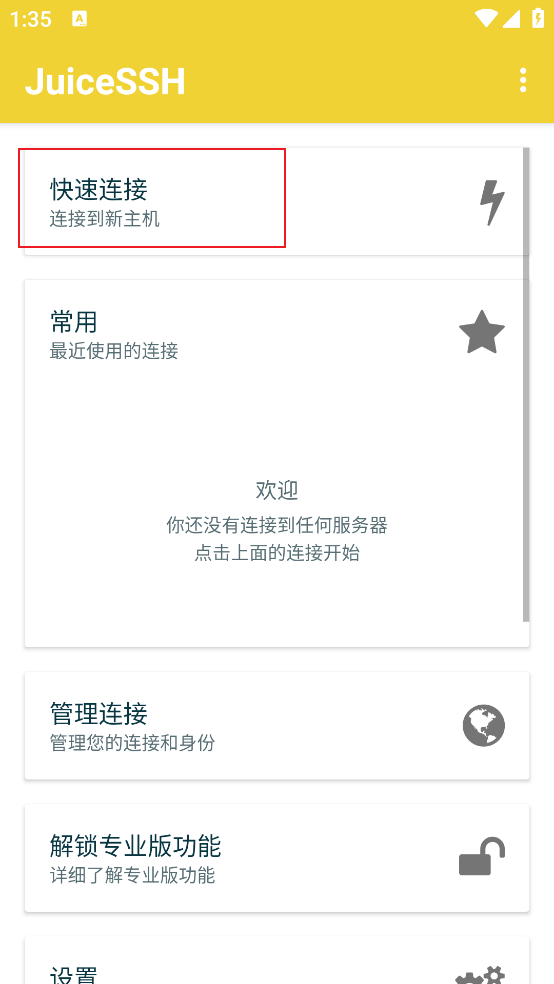Open 快速连接 to connect new host

[x=277, y=201]
